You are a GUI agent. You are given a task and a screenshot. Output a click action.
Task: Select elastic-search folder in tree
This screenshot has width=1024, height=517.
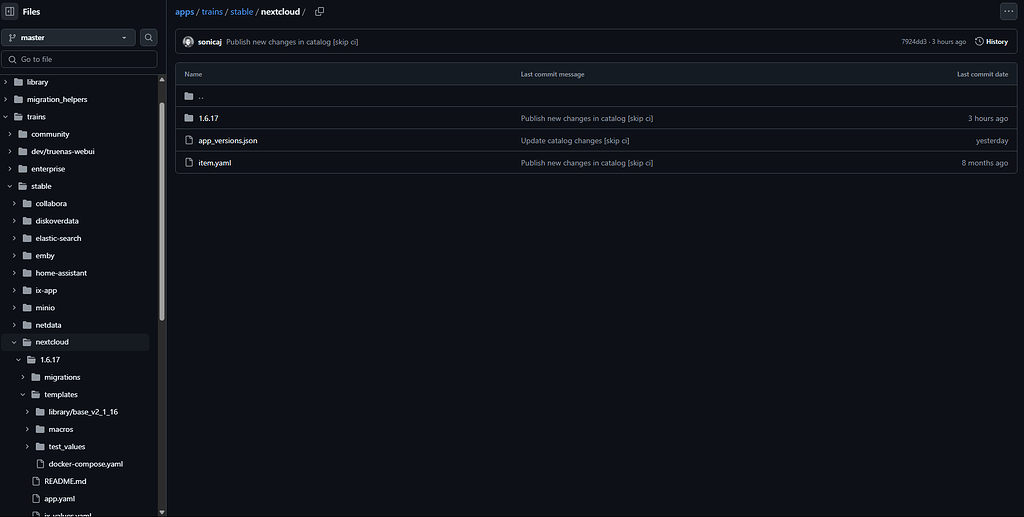coord(58,238)
